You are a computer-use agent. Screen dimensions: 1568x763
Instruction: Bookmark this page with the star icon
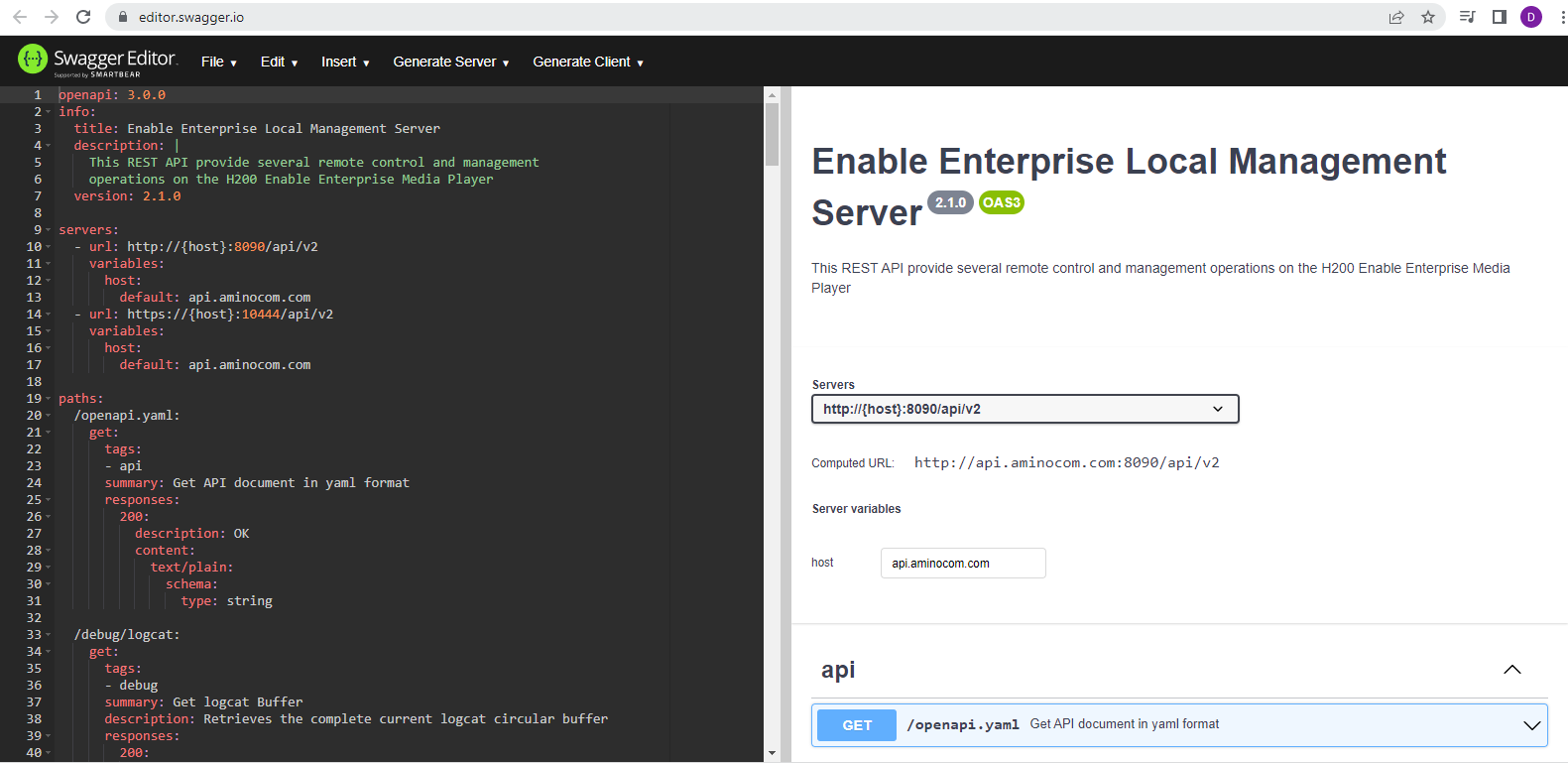point(1428,17)
